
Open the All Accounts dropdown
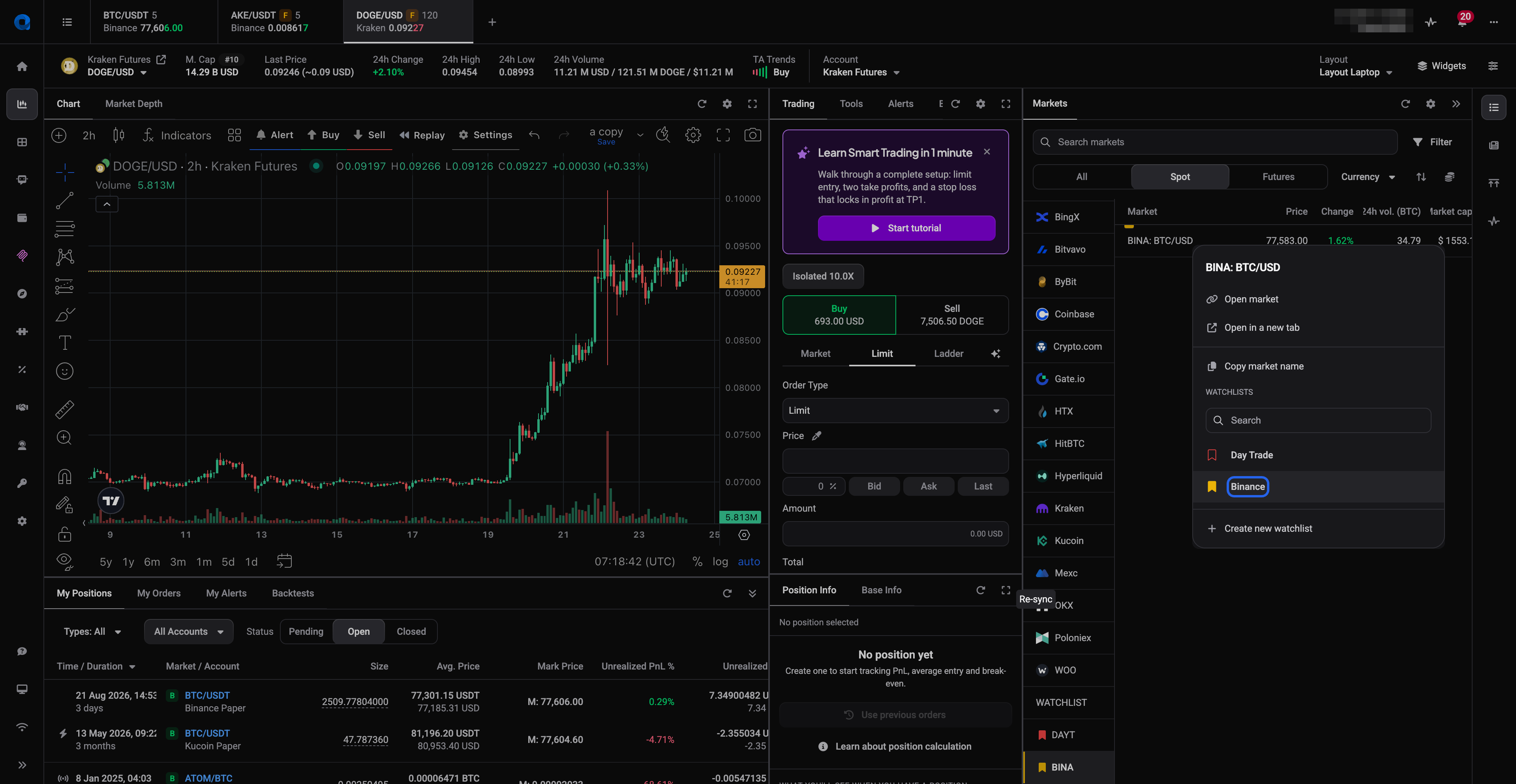coord(188,632)
